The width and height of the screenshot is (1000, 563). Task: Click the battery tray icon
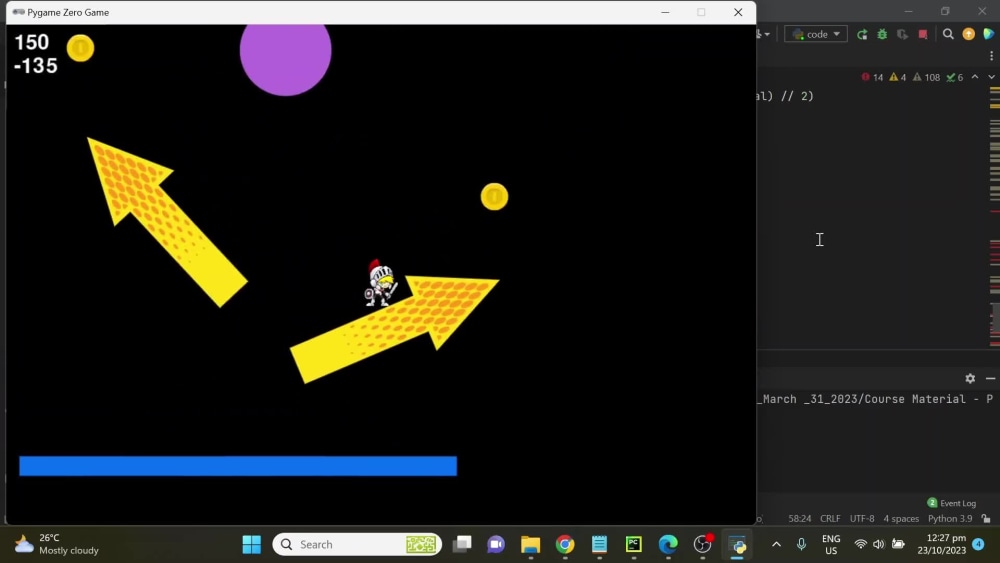click(898, 545)
